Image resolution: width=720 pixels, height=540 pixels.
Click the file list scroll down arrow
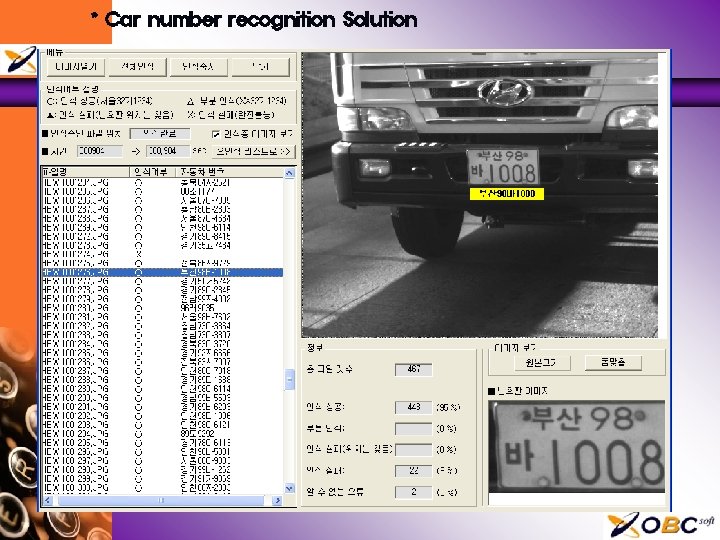[x=290, y=489]
